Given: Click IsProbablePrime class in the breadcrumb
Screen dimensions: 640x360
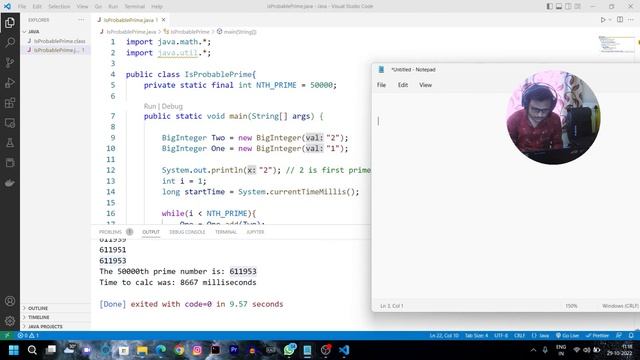Looking at the screenshot, I should tap(190, 31).
